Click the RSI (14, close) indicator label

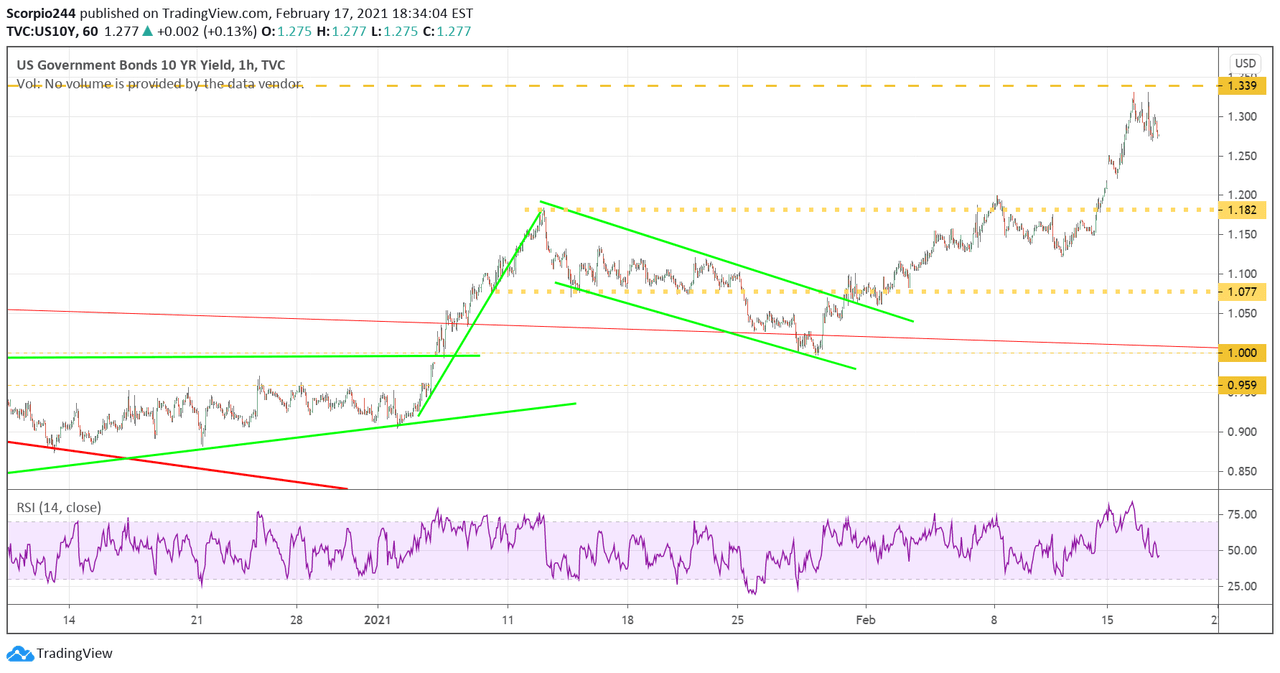[x=59, y=507]
